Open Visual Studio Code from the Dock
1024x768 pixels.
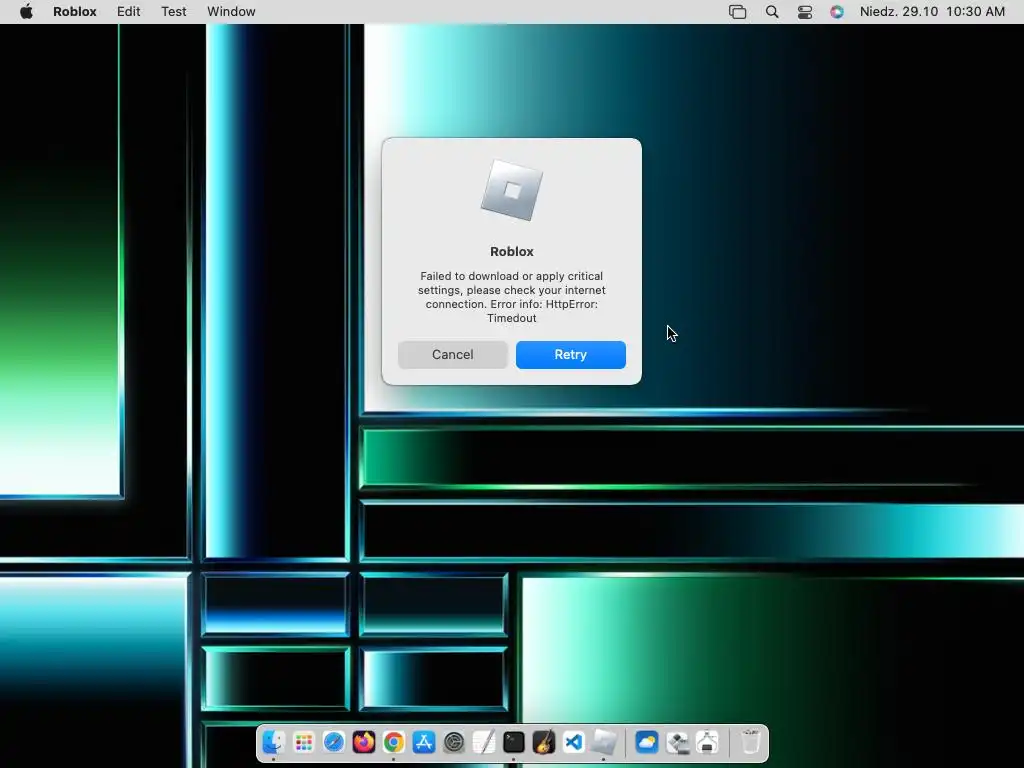point(573,743)
